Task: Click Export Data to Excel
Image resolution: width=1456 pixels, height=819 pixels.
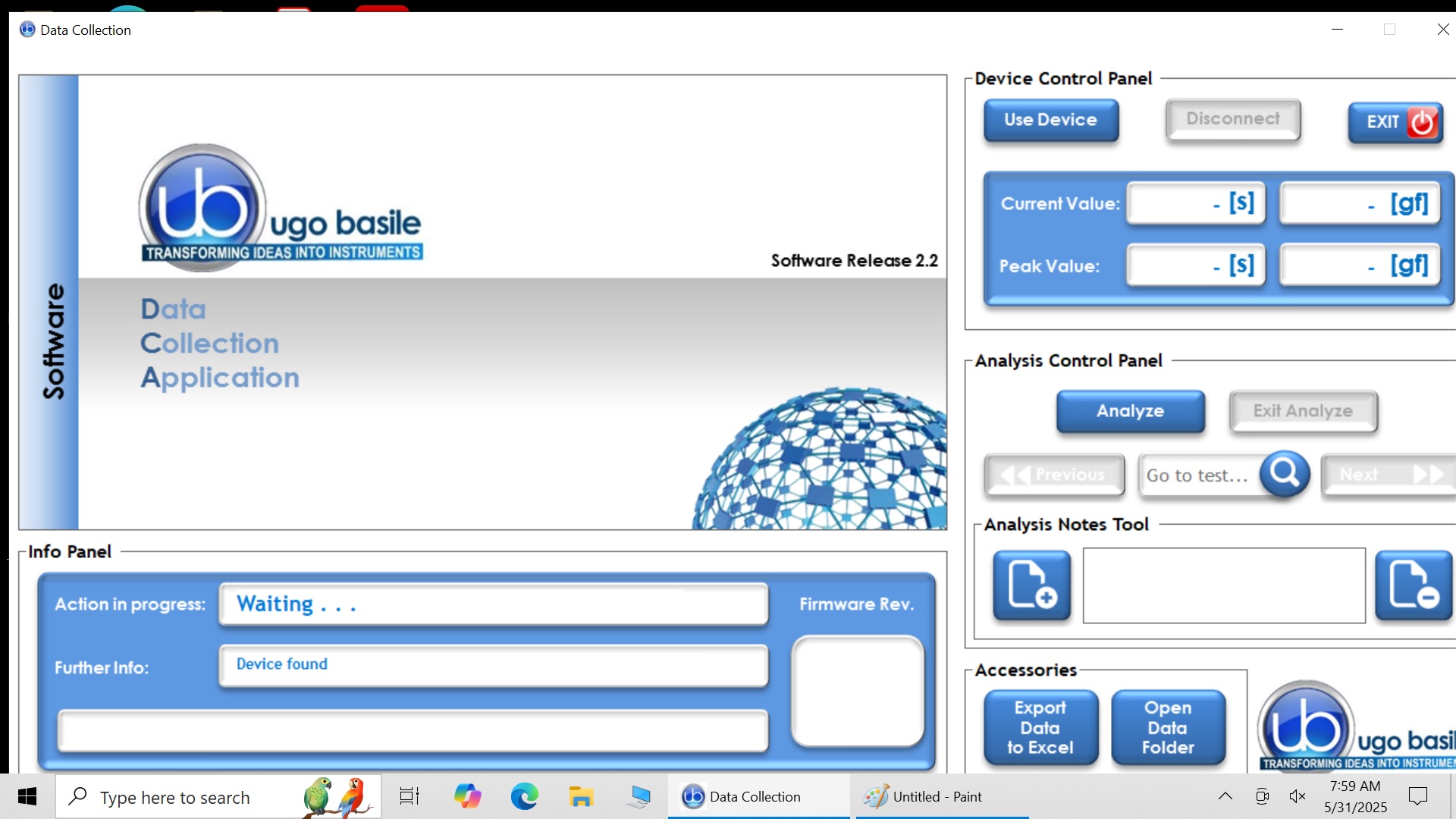Action: tap(1040, 727)
